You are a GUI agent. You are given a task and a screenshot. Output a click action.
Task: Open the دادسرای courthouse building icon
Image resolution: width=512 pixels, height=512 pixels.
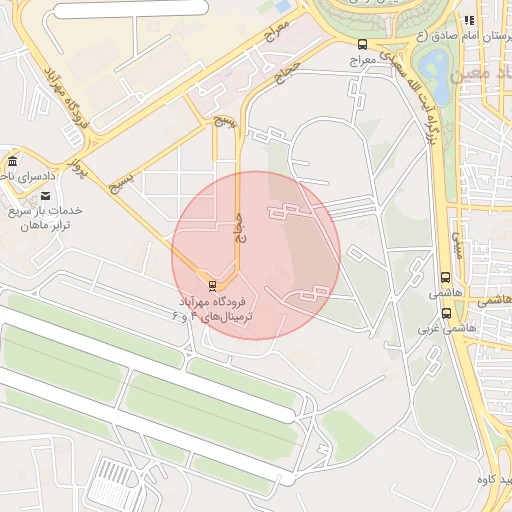pyautogui.click(x=13, y=161)
